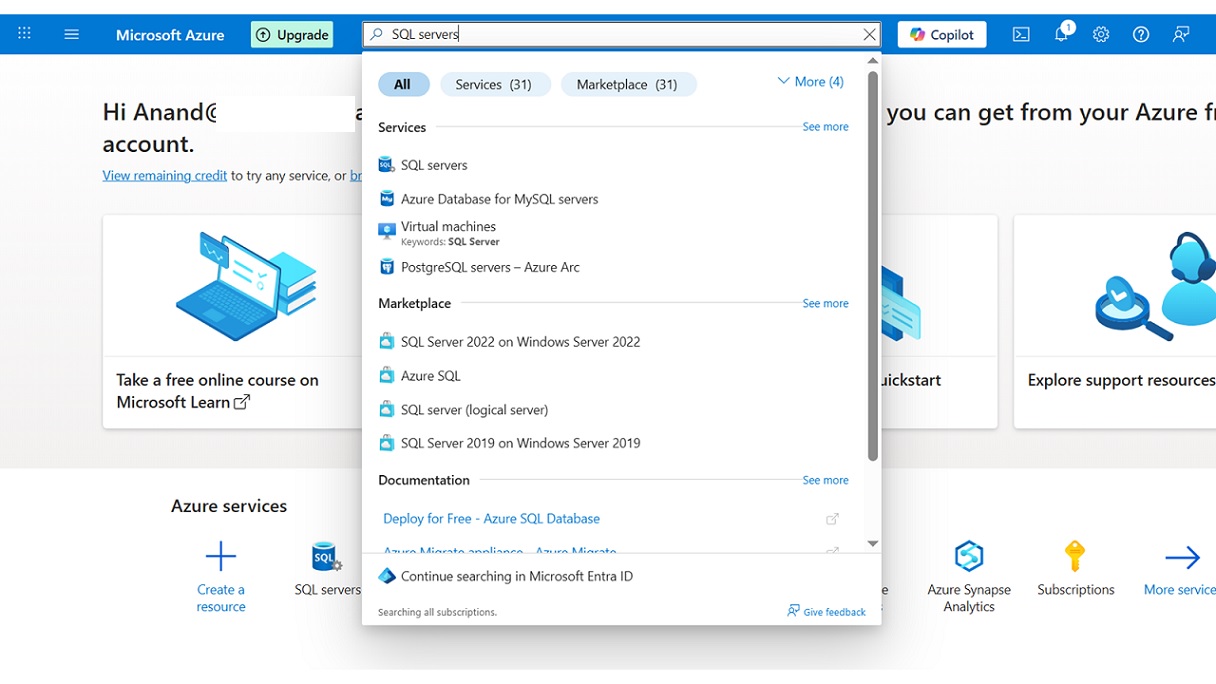Open Cloud Shell from the top bar
1216x684 pixels.
point(1021,34)
